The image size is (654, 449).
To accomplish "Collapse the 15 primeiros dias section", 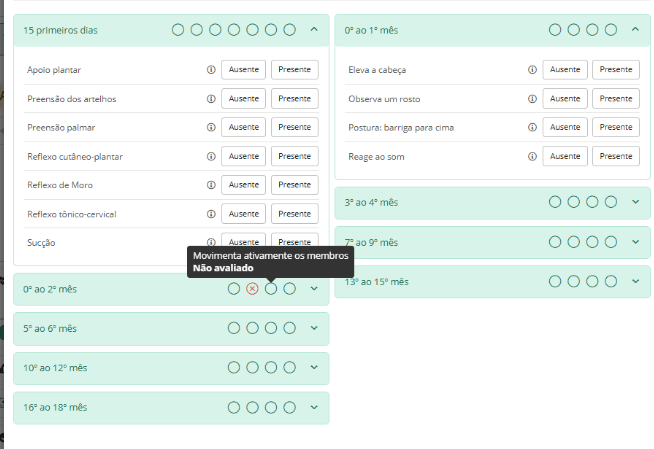I will tap(314, 29).
